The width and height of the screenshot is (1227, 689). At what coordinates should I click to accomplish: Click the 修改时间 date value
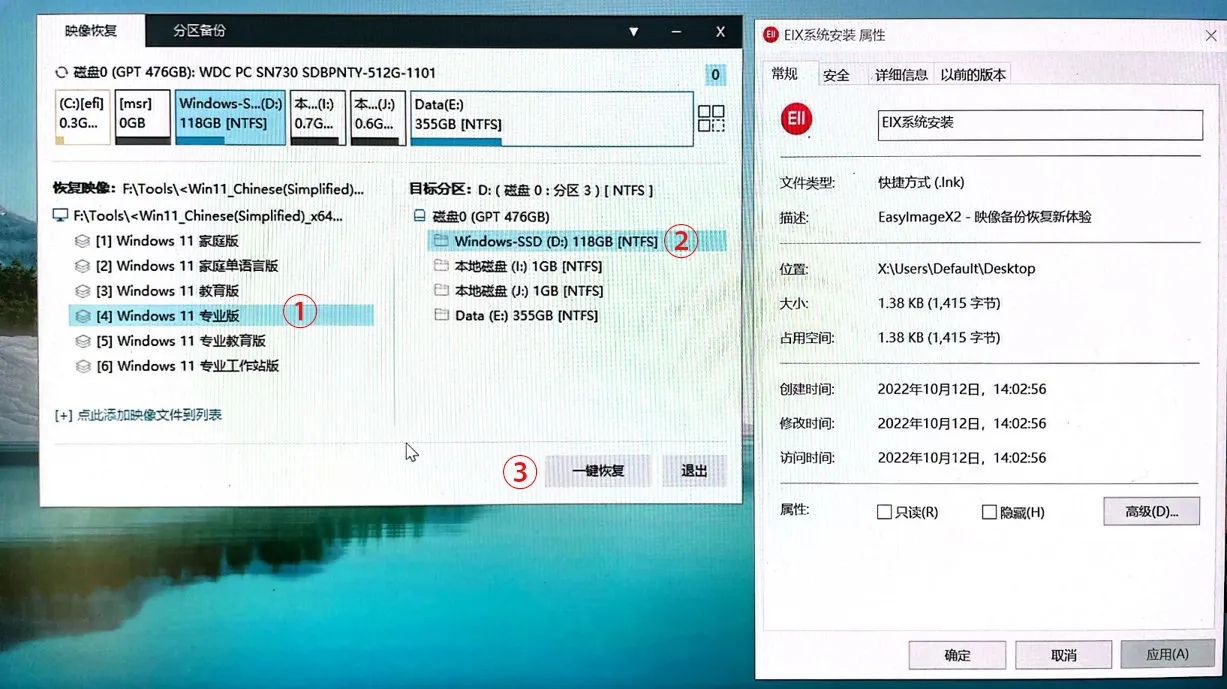[962, 424]
